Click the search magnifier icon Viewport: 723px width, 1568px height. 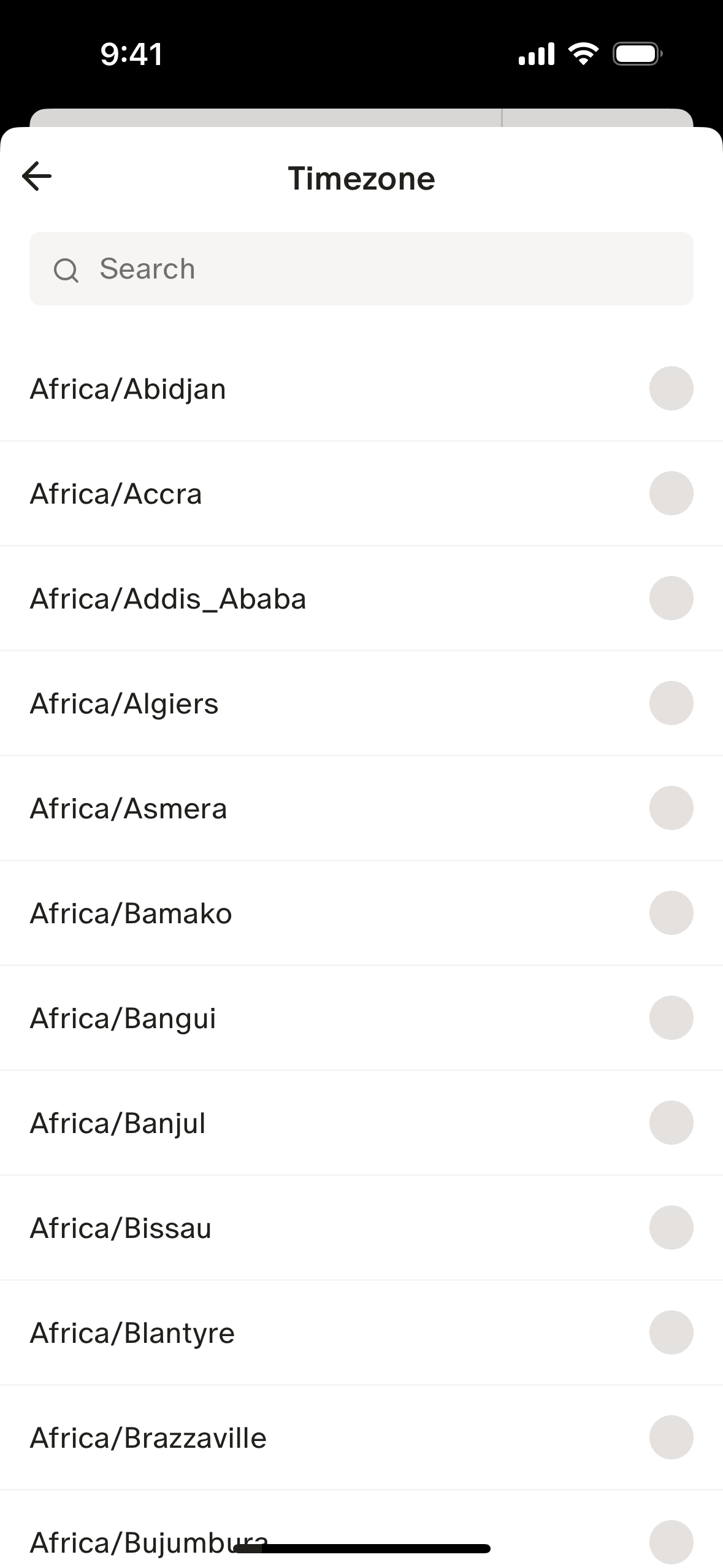tap(66, 270)
